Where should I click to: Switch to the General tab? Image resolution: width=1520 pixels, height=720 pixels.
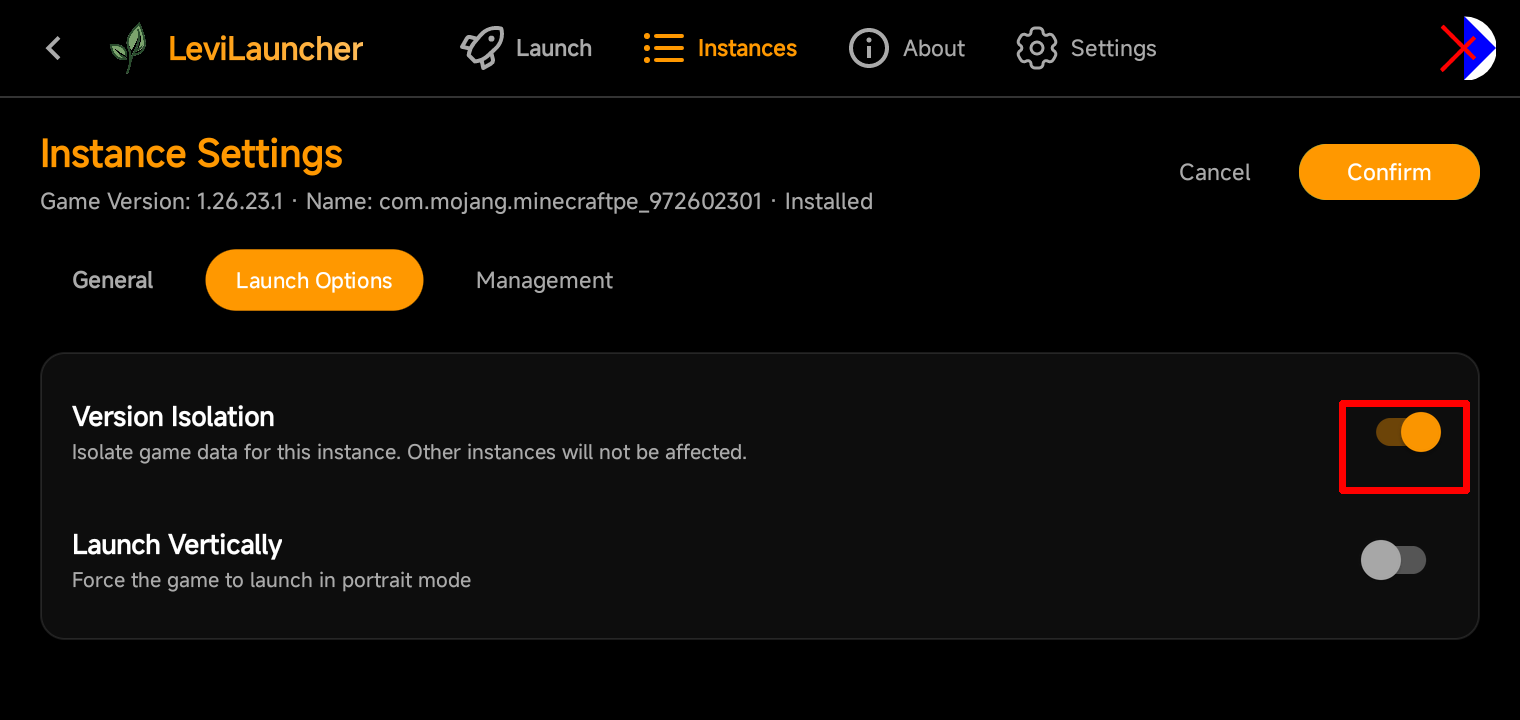pos(113,280)
